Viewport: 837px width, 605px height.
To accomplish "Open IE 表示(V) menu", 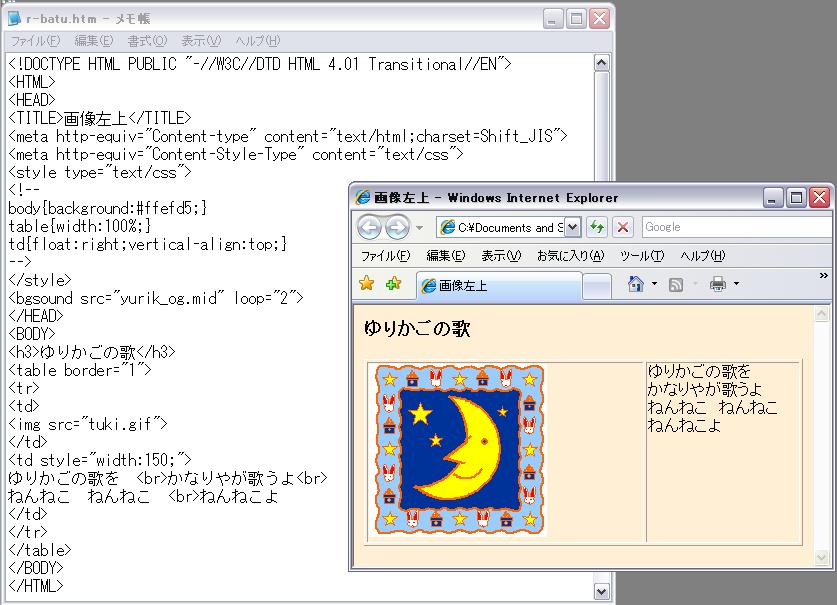I will click(x=501, y=256).
